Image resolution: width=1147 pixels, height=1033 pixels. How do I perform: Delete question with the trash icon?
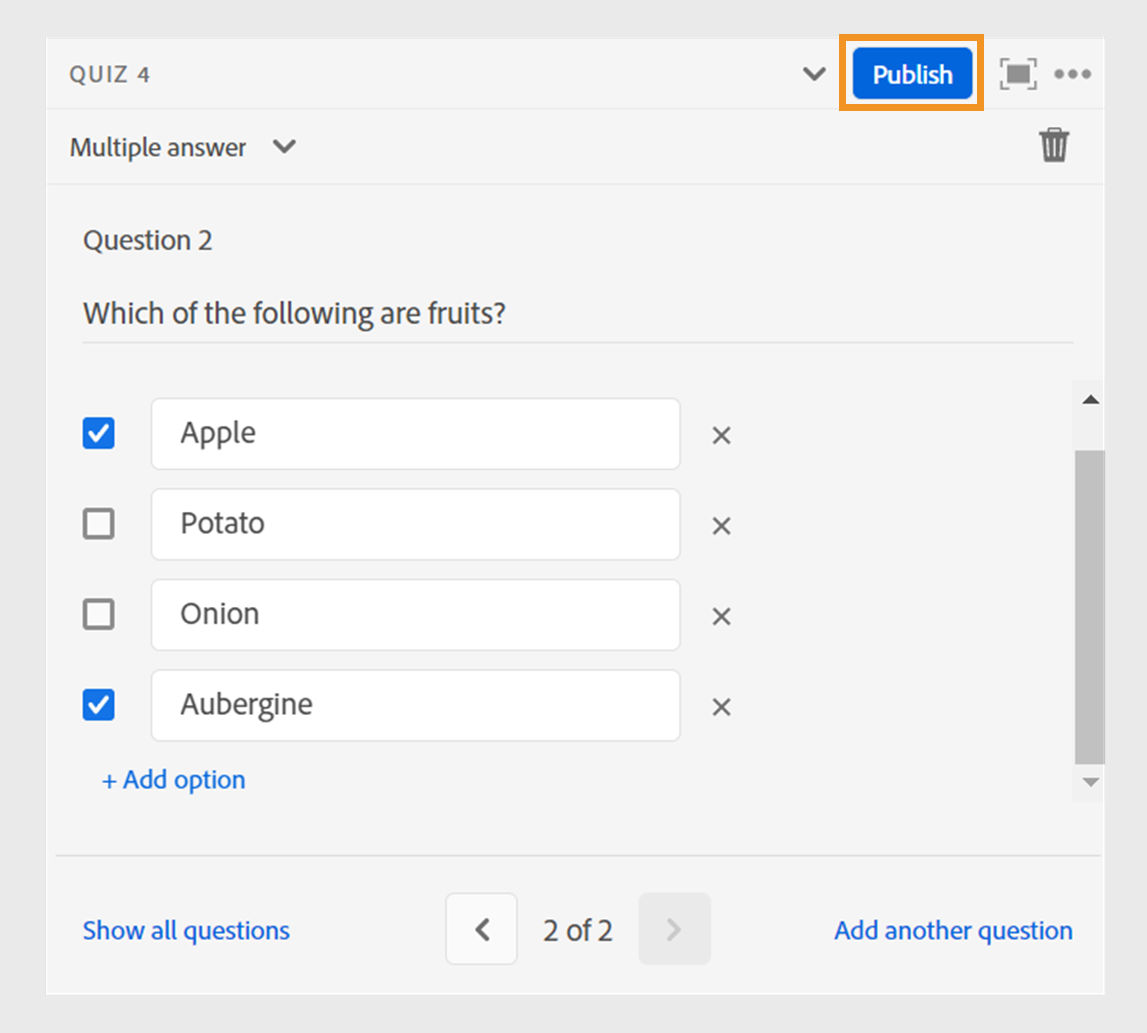(x=1054, y=145)
